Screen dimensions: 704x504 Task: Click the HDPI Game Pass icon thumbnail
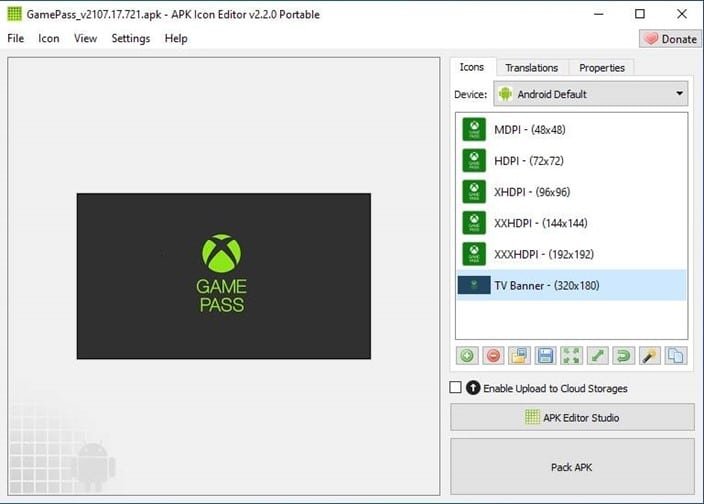(x=474, y=161)
